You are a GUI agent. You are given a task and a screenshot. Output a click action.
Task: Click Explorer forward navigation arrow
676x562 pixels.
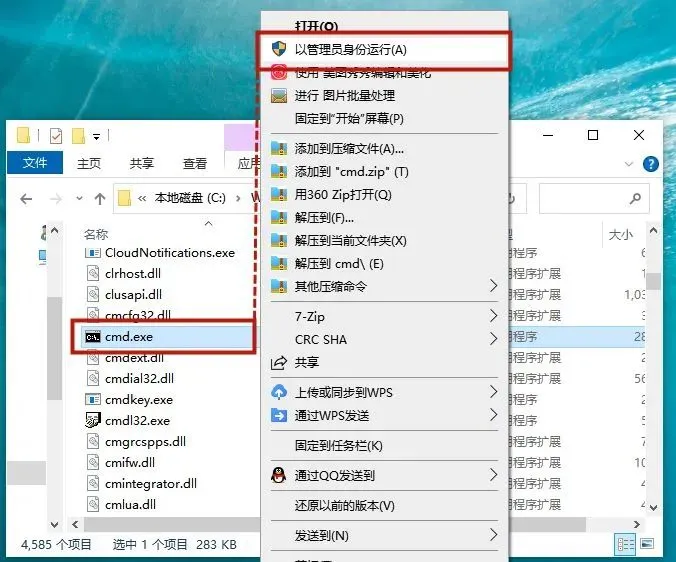click(56, 199)
